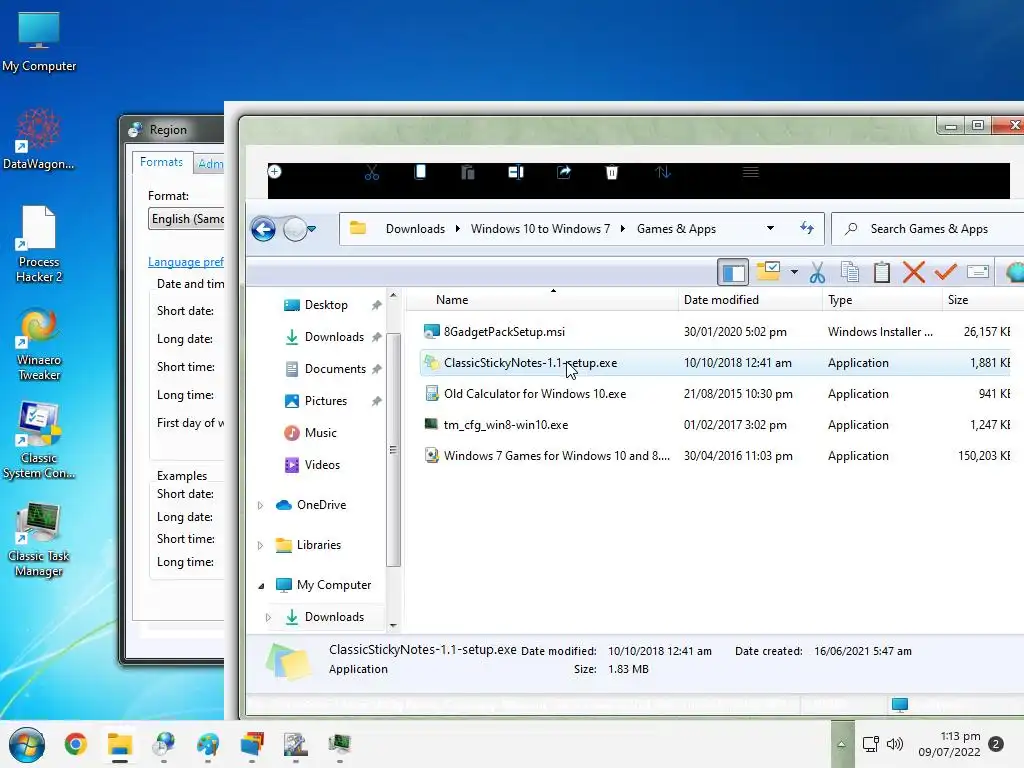Click the Paste icon in the black toolbar
This screenshot has width=1024, height=768.
(x=468, y=172)
